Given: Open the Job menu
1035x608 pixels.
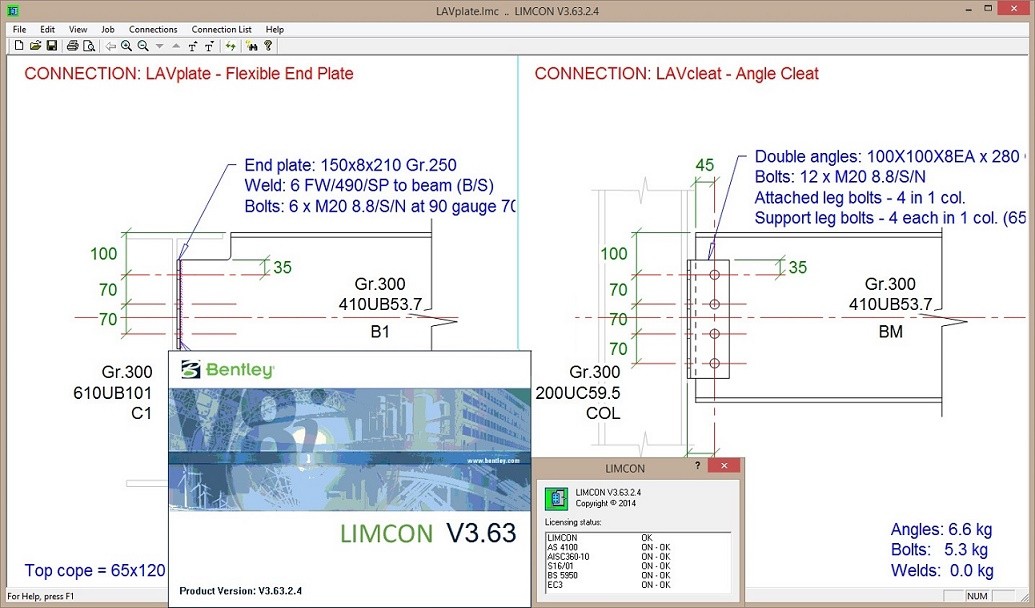Looking at the screenshot, I should coord(108,29).
